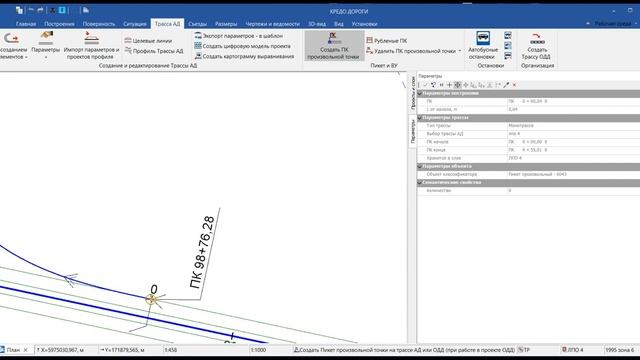Viewport: 640px width, 360px height.
Task: Click Создать картограмму выравнивания
Action: (244, 56)
